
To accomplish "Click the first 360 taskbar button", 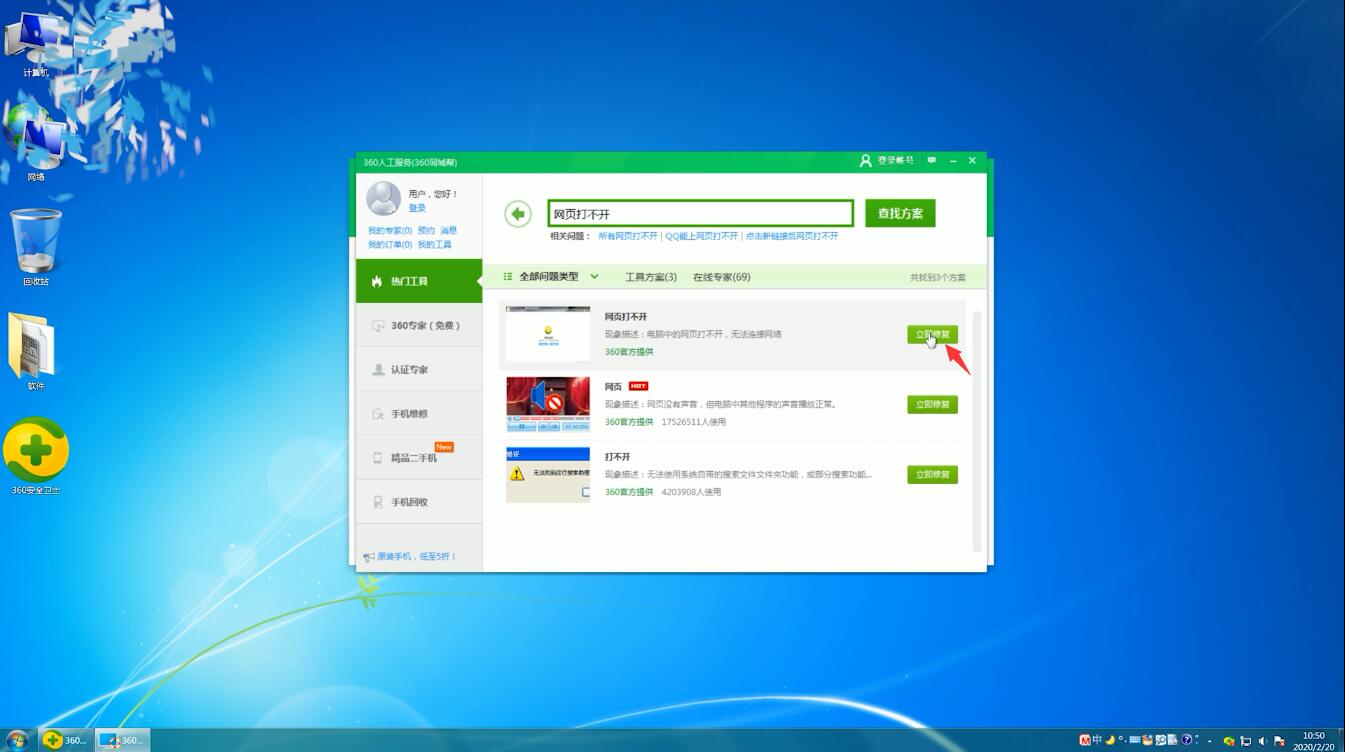I will (x=65, y=740).
